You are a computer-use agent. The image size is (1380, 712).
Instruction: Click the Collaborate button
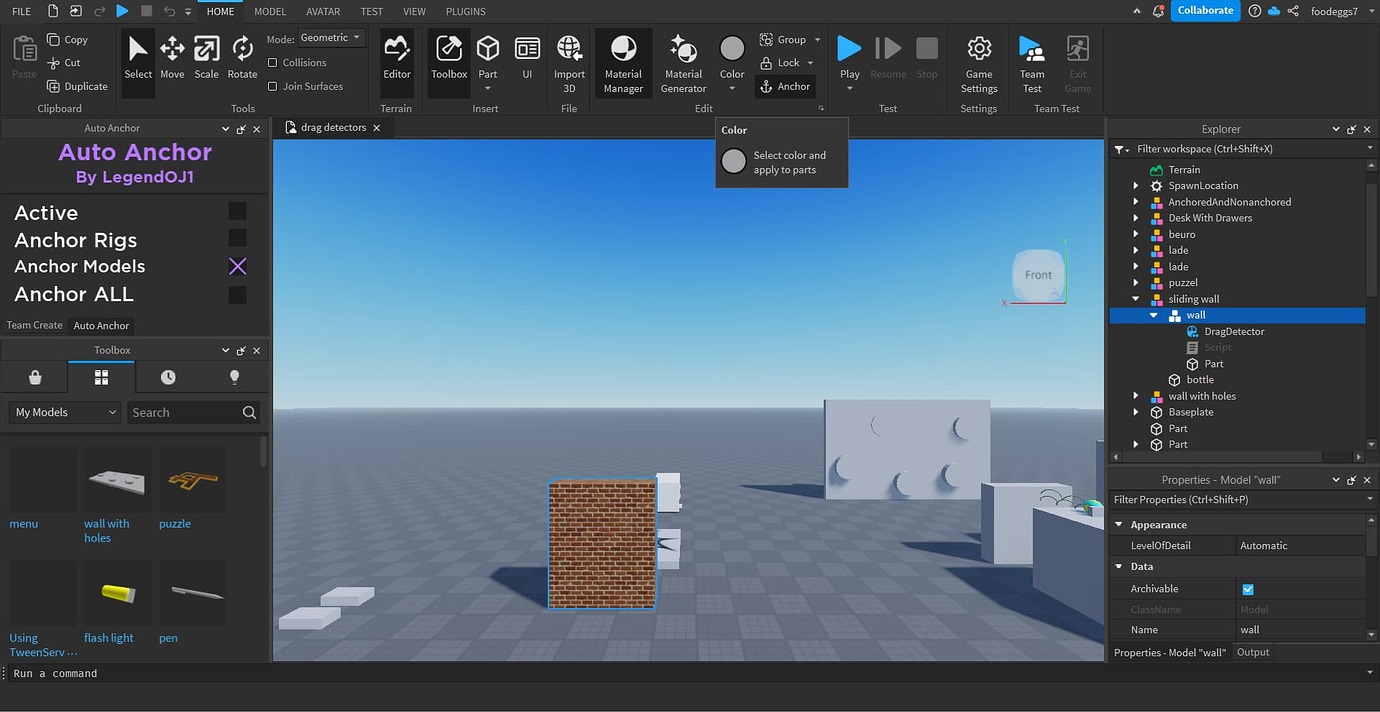coord(1205,10)
